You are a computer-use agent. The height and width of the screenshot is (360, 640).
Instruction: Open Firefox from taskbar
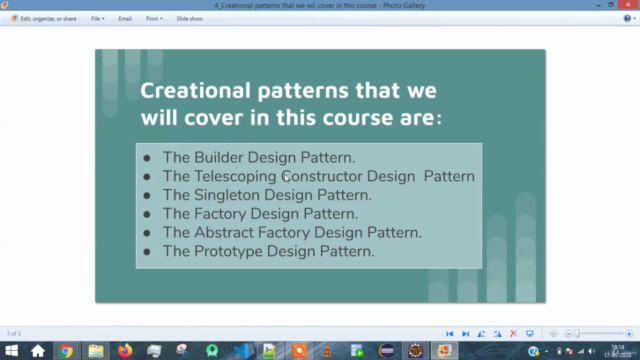[125, 351]
